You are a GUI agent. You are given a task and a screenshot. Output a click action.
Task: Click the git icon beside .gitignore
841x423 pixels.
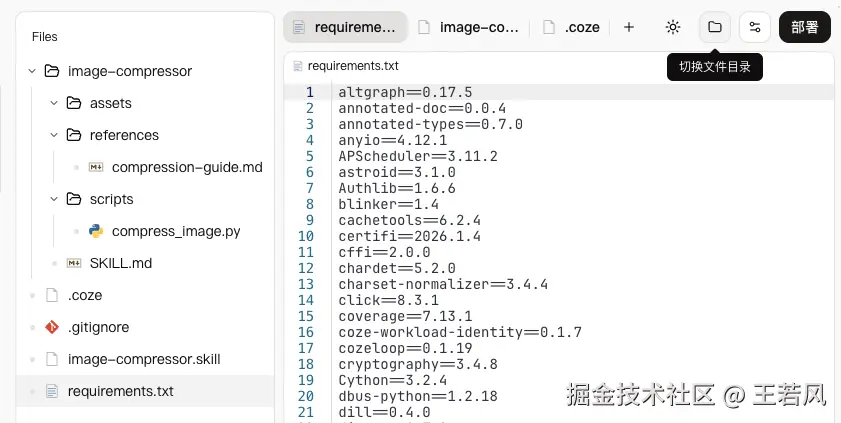pyautogui.click(x=51, y=327)
